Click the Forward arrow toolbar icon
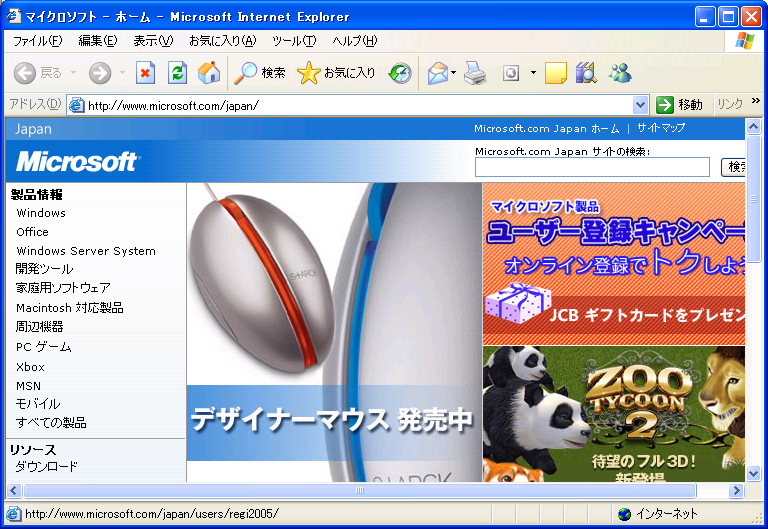This screenshot has width=768, height=529. [x=99, y=73]
